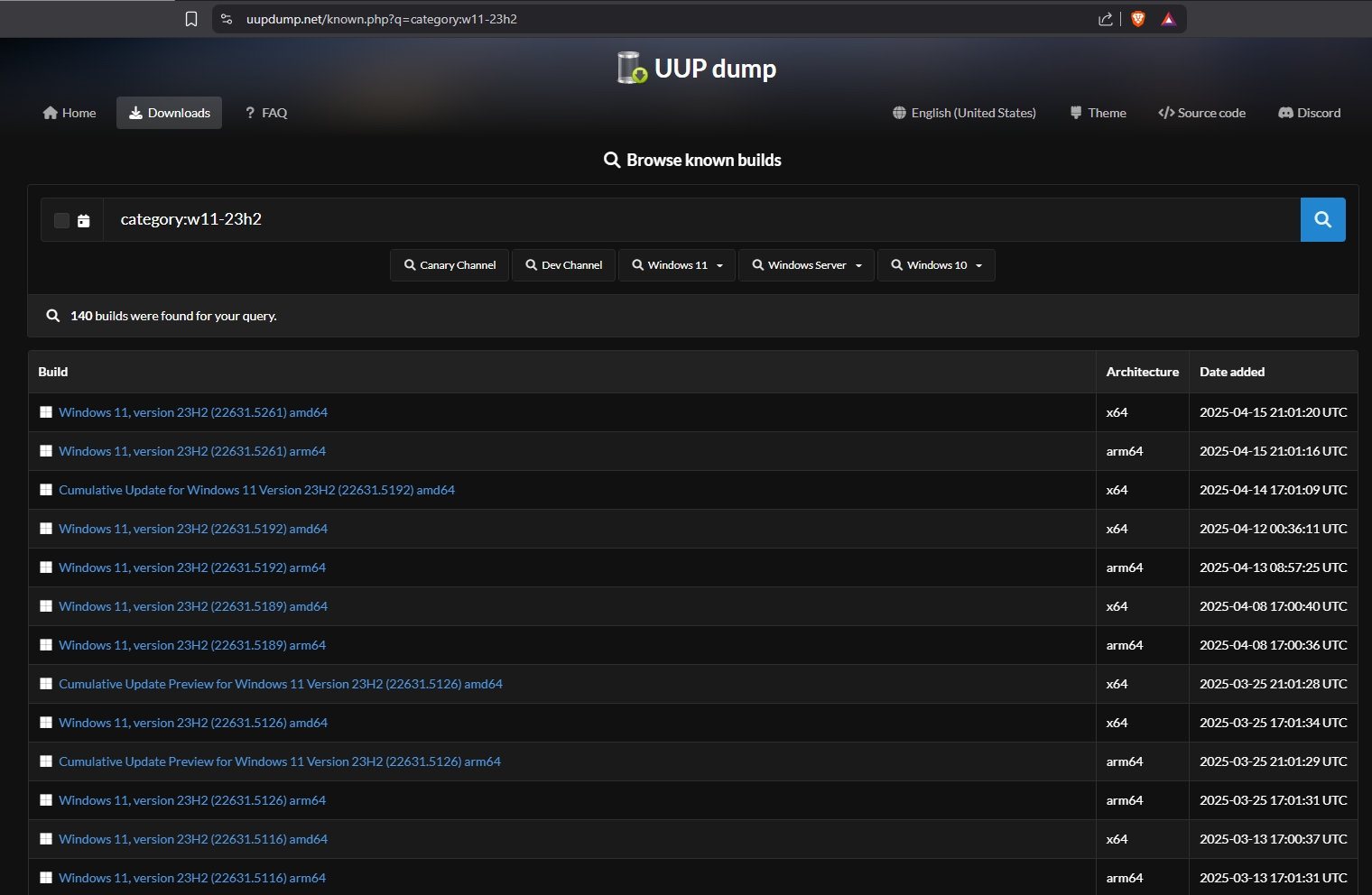The height and width of the screenshot is (895, 1372).
Task: Open the FAQ page
Action: coord(266,113)
